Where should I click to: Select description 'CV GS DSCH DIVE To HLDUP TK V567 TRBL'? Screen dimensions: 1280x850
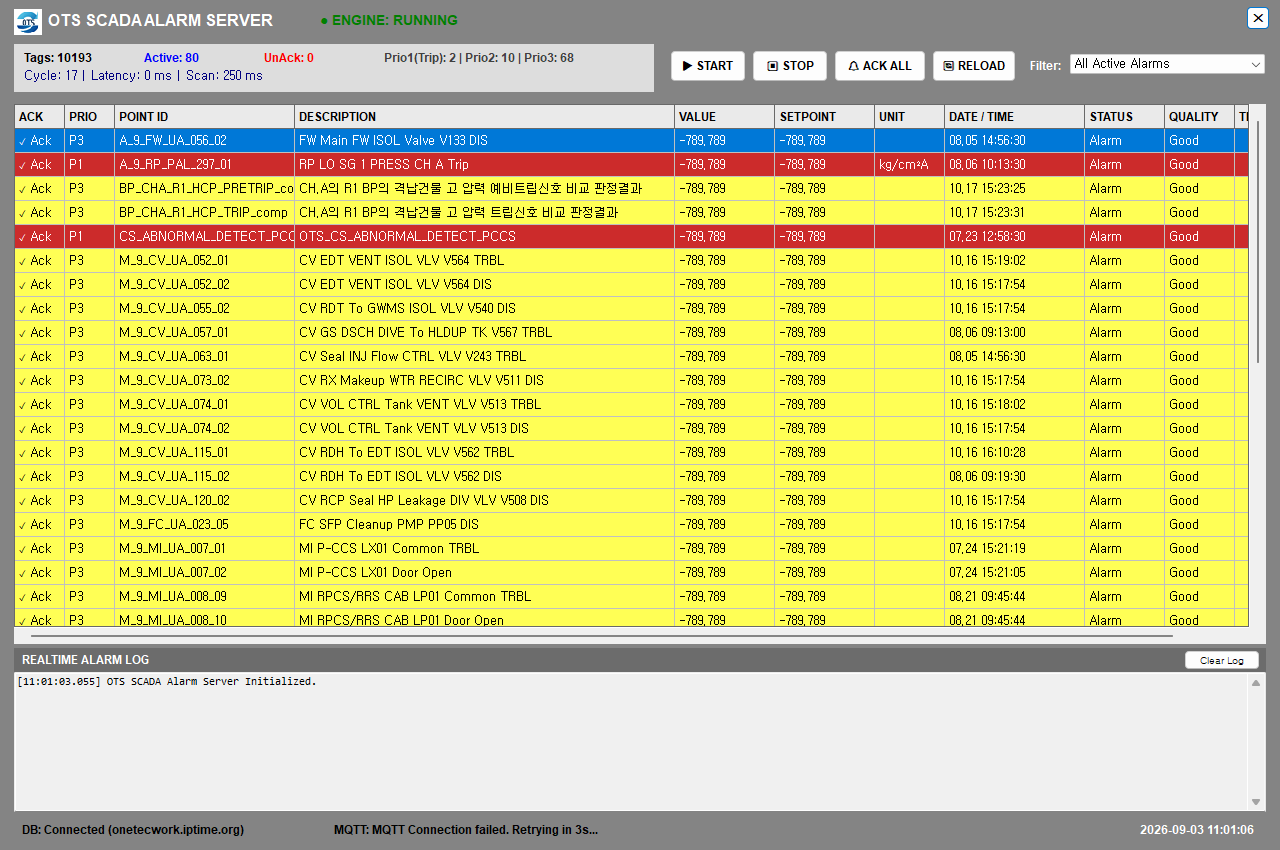485,333
